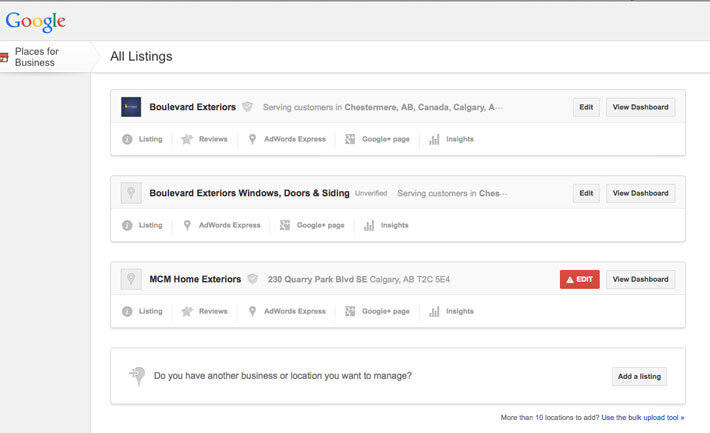This screenshot has height=433, width=710.
Task: Open Google+ page for MCM Home Exteriors
Action: (385, 311)
